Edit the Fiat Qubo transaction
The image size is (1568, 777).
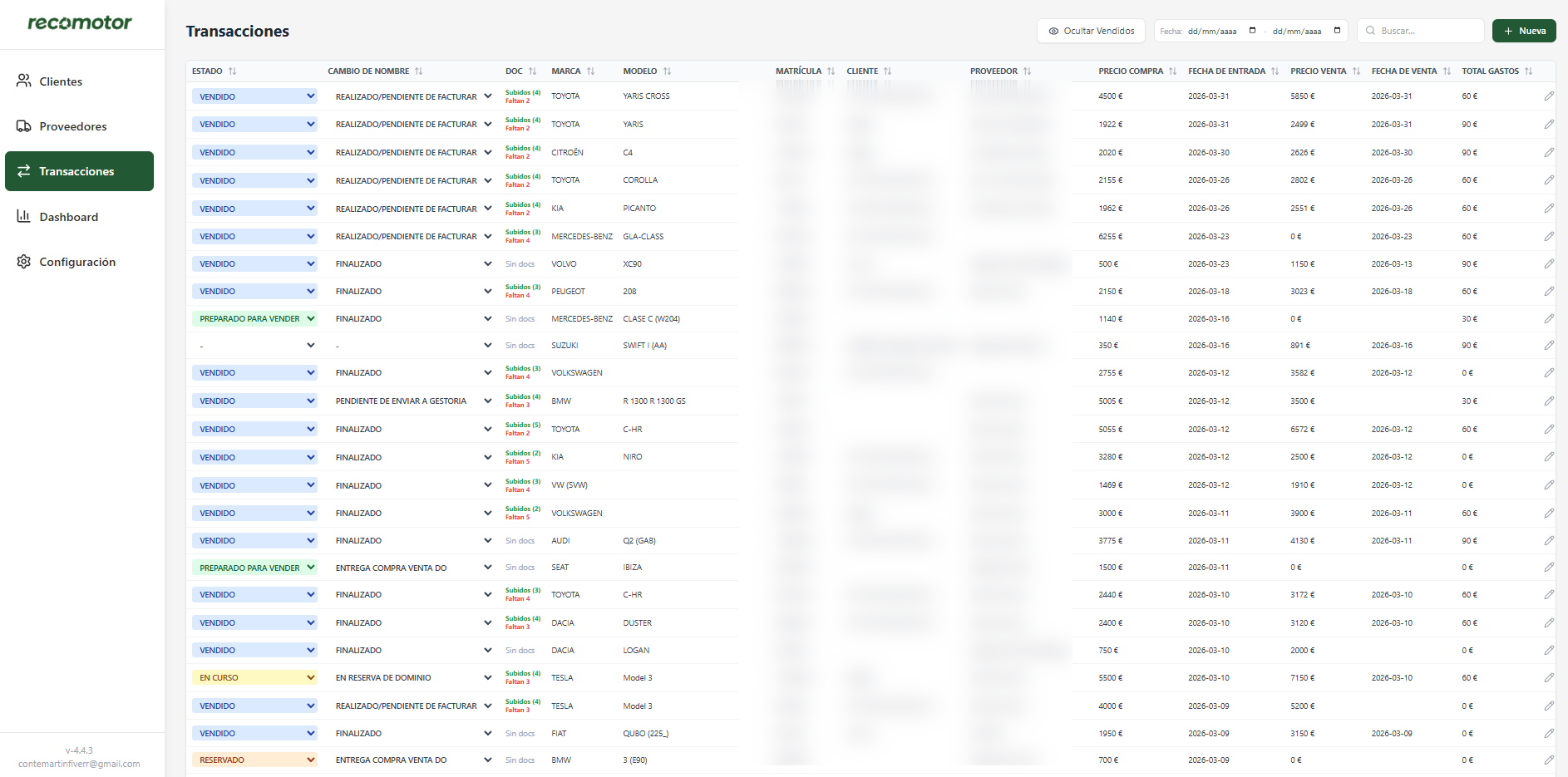click(x=1549, y=734)
